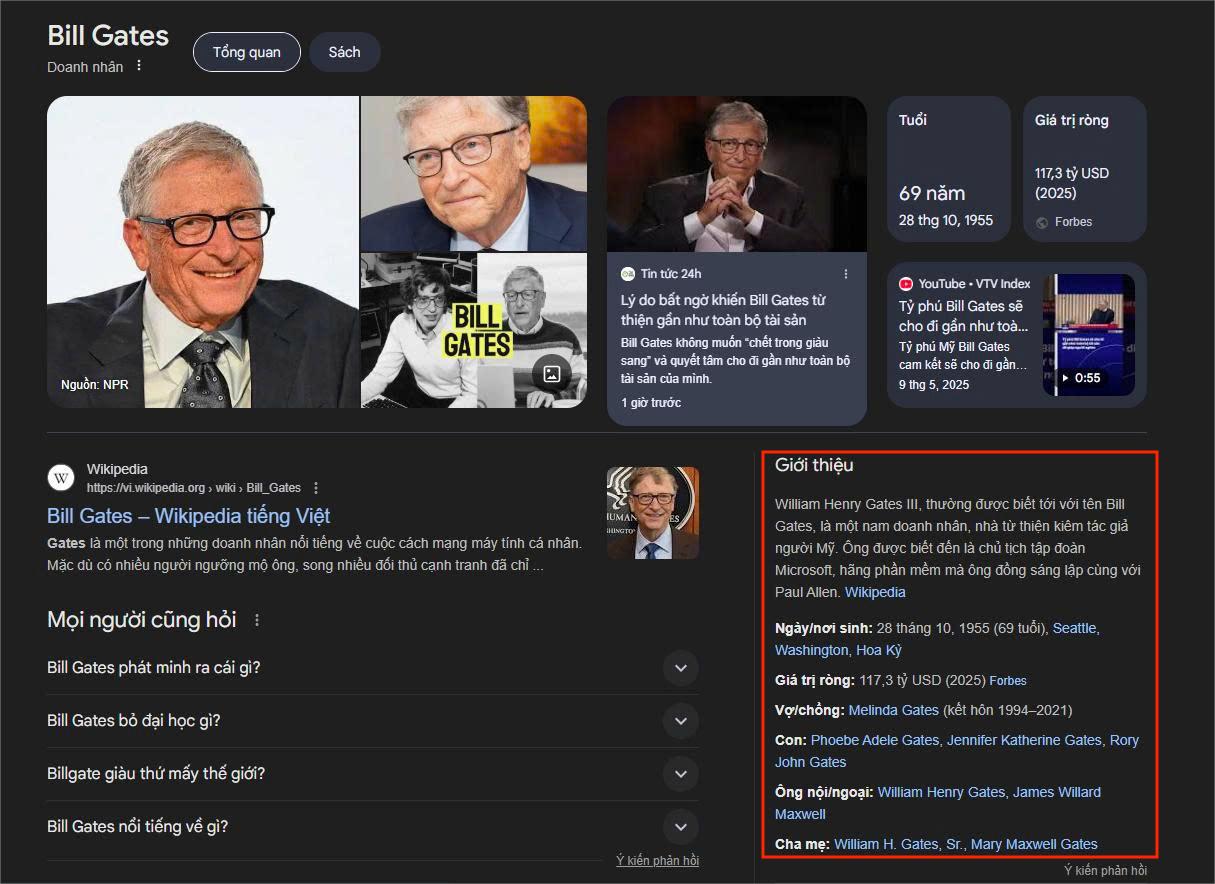Click Ý kiến phản hồi under the info panel
Viewport: 1215px width, 884px height.
(x=1105, y=871)
